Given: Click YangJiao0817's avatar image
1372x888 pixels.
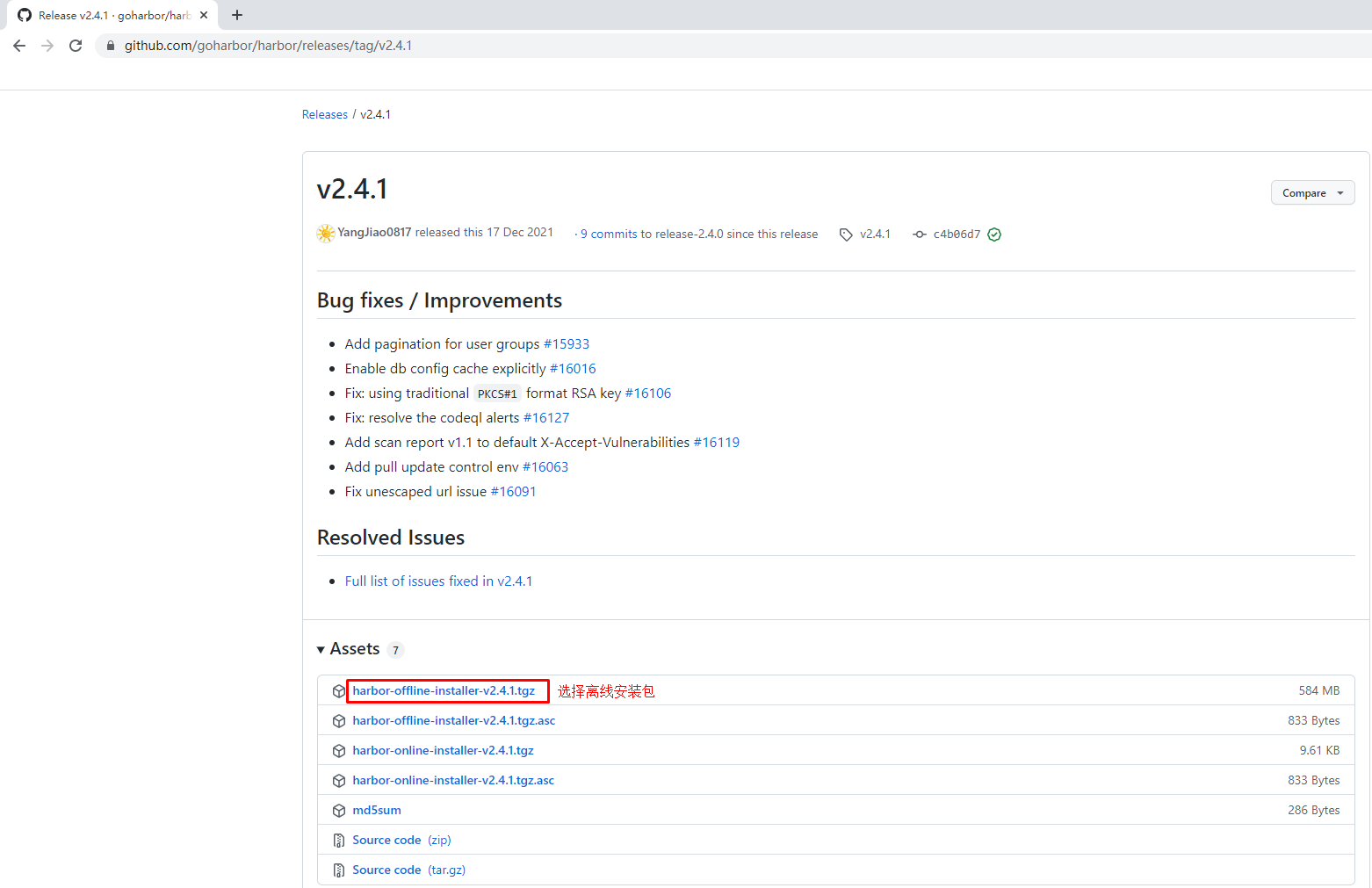Looking at the screenshot, I should [x=326, y=233].
